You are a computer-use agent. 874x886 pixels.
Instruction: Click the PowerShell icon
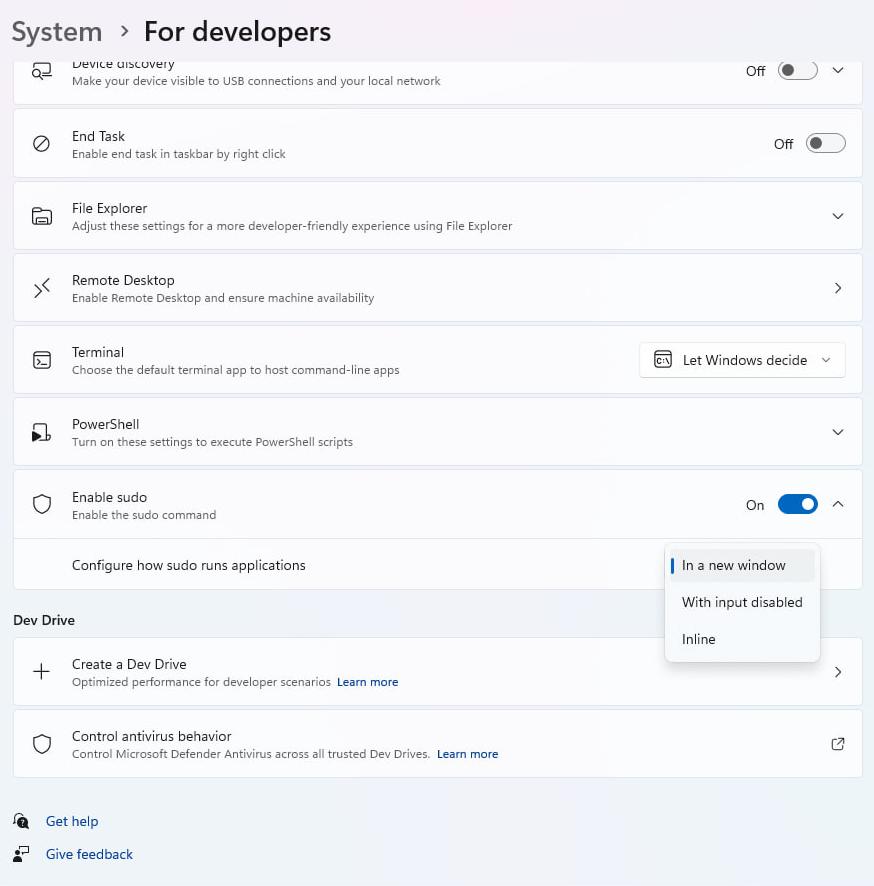point(41,431)
